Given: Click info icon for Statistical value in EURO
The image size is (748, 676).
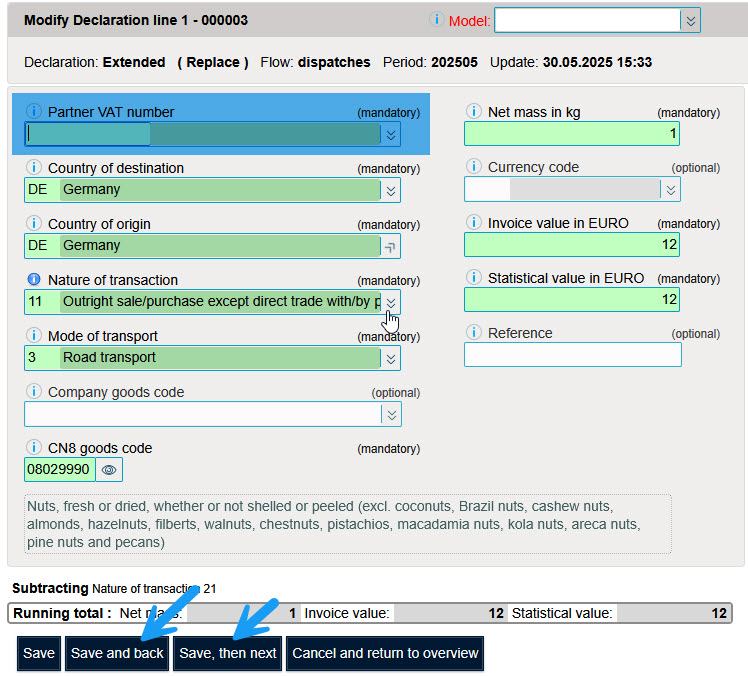Looking at the screenshot, I should pyautogui.click(x=473, y=277).
